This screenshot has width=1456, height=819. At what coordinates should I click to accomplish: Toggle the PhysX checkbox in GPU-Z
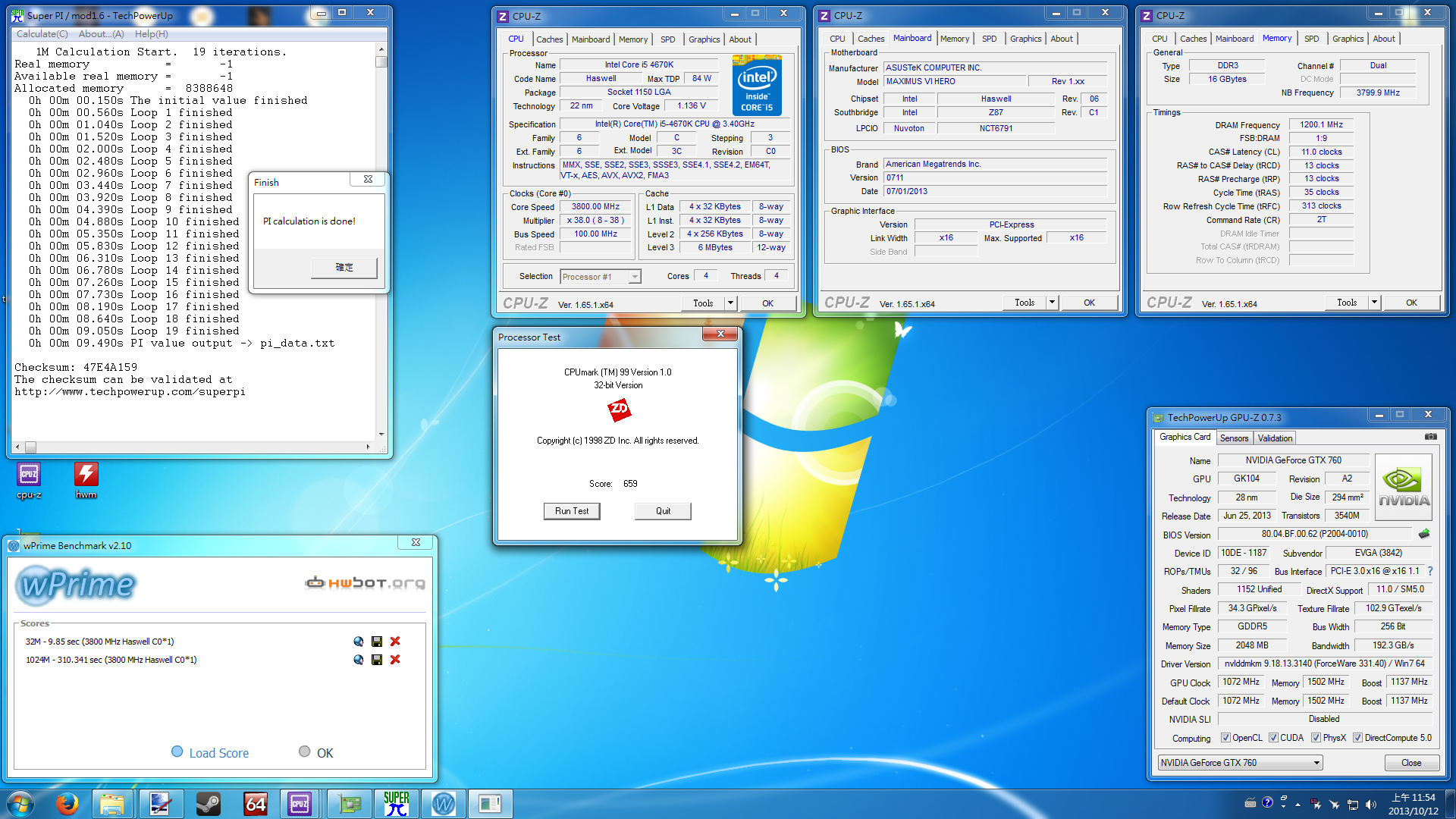point(1316,738)
